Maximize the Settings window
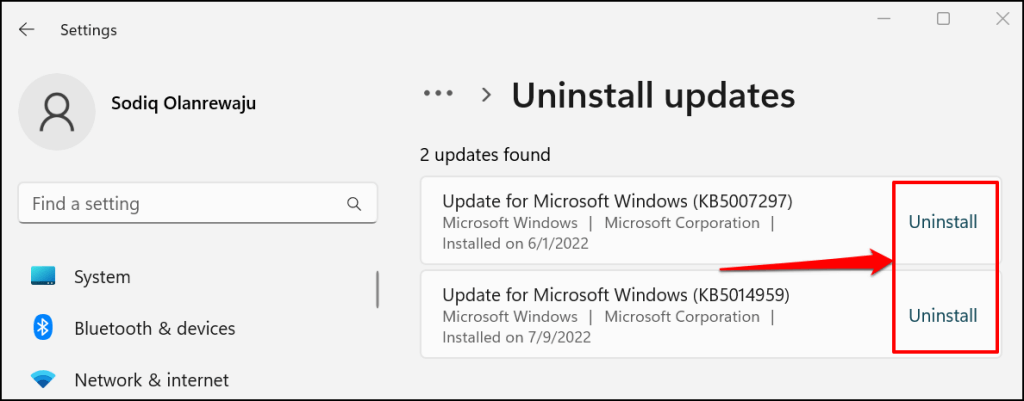 943,19
